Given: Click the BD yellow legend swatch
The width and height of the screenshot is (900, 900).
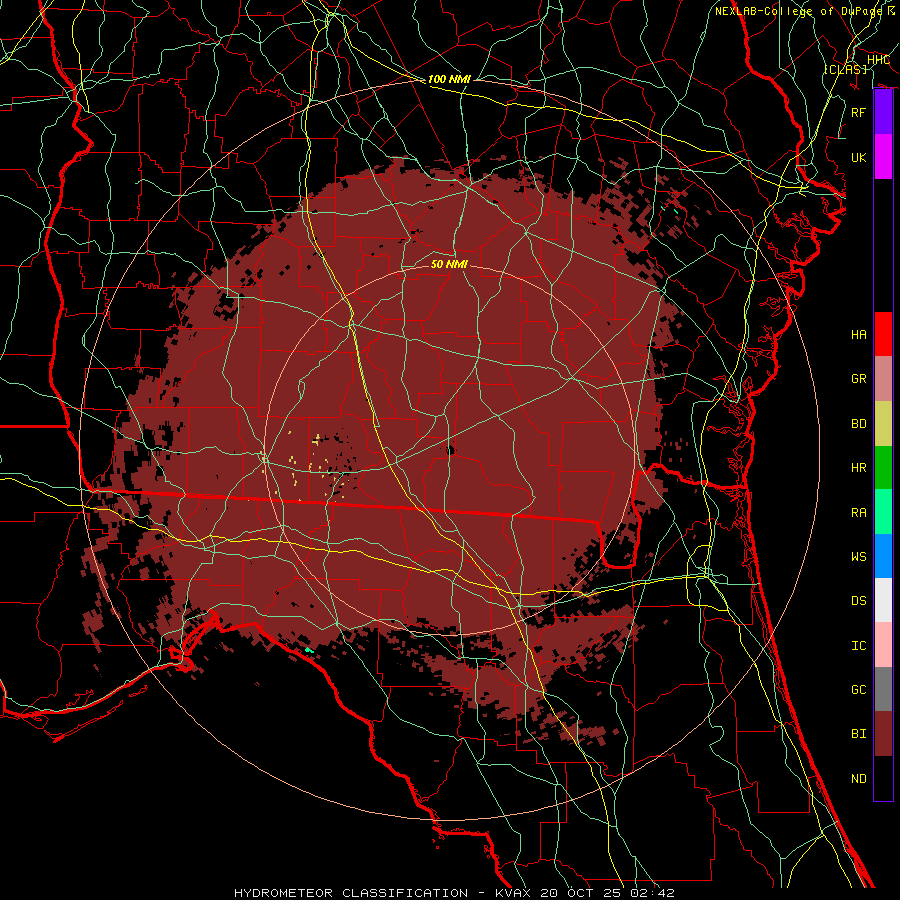Looking at the screenshot, I should (x=883, y=424).
